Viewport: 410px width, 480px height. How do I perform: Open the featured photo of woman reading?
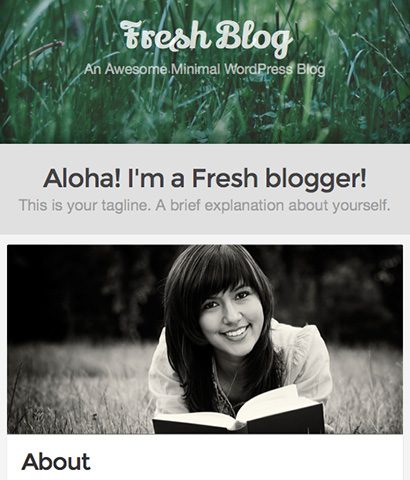[205, 339]
